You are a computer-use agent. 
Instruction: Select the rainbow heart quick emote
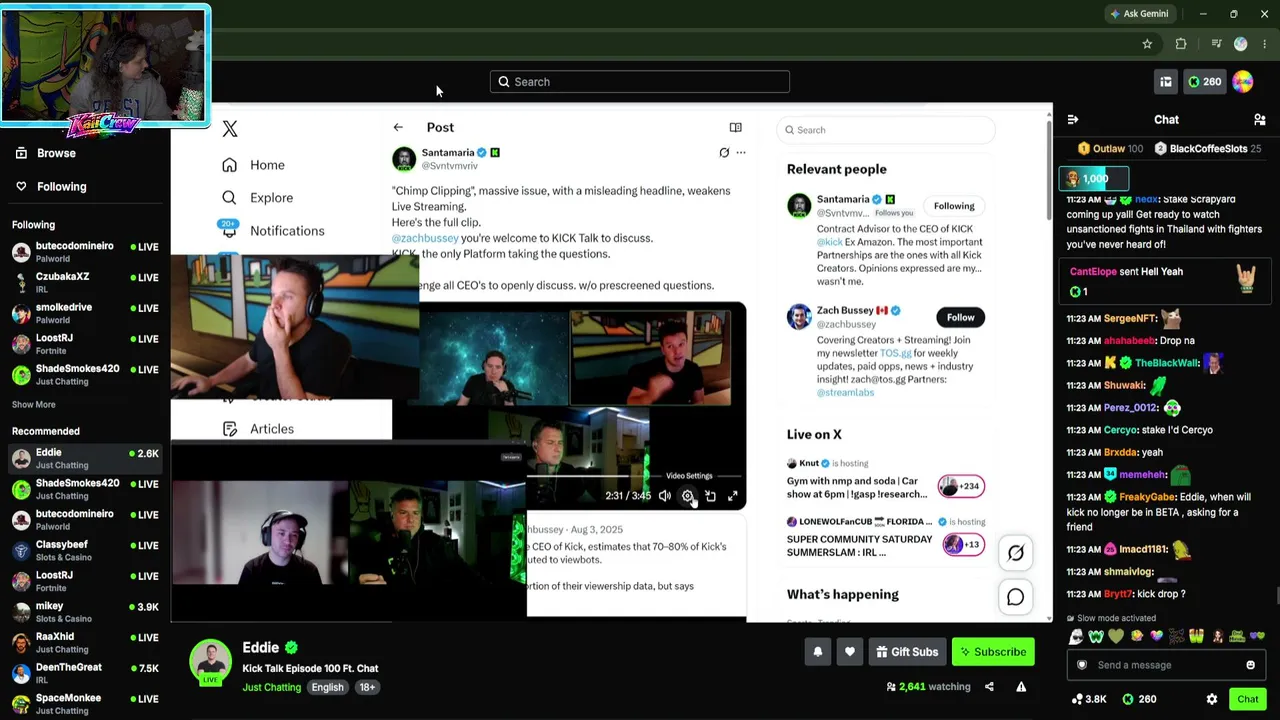tap(1157, 637)
